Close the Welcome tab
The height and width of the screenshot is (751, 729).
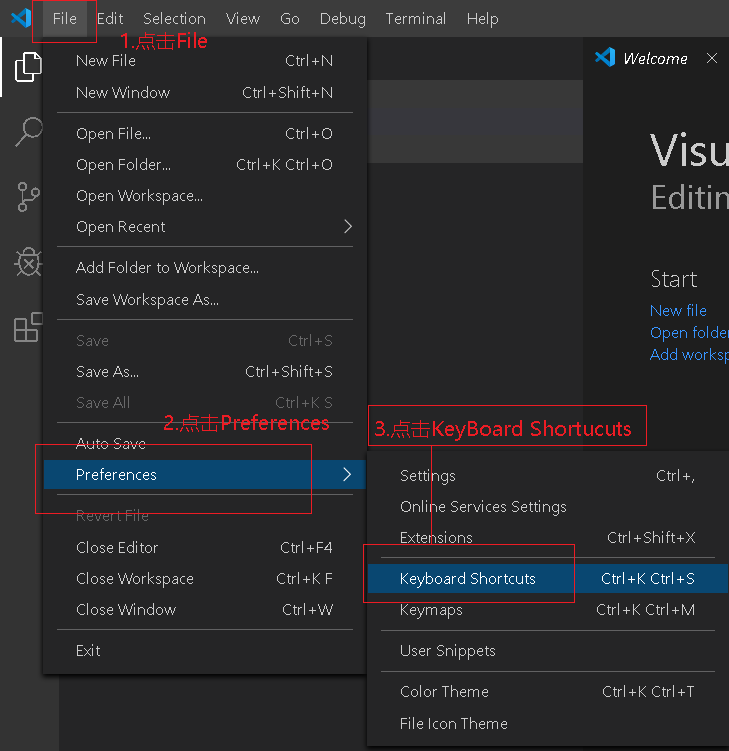(712, 58)
